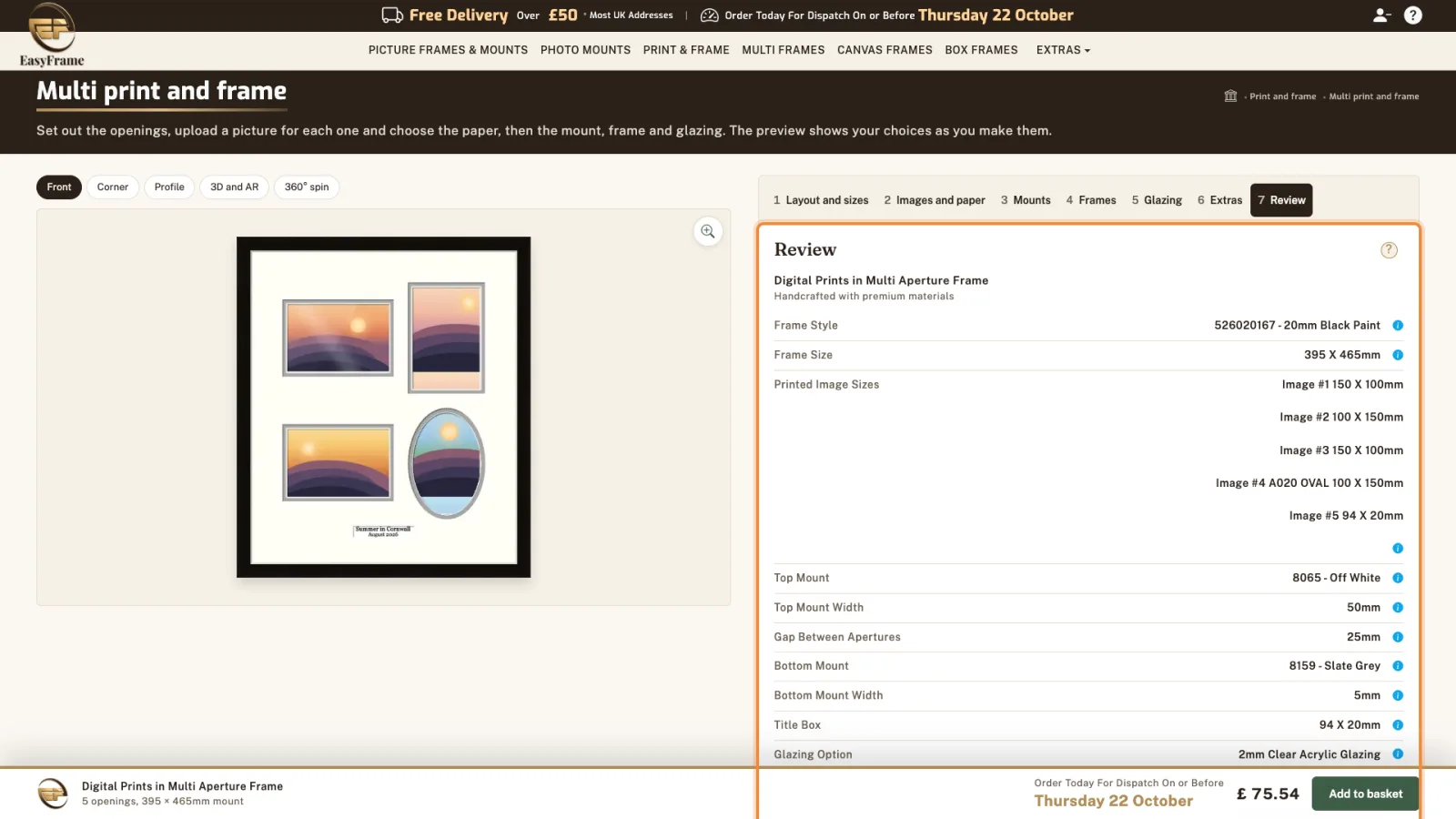Select the step 7 Review tab
This screenshot has height=819, width=1456.
click(x=1281, y=200)
